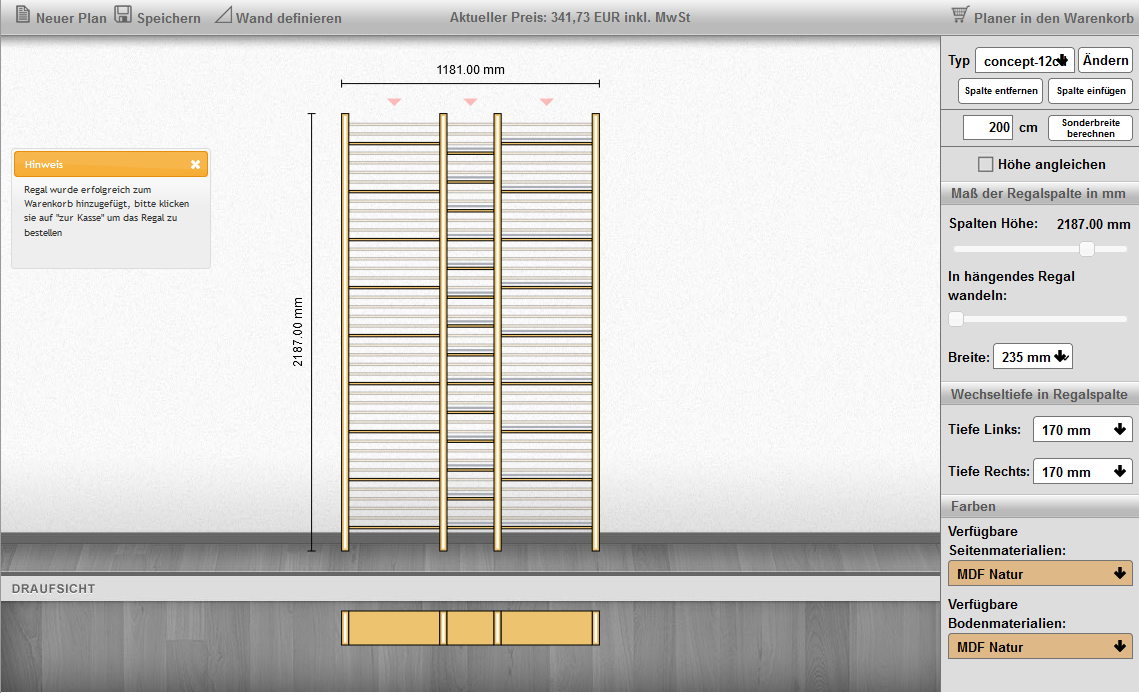The height and width of the screenshot is (693, 1139).
Task: Expand the Tiefe Rechts dropdown
Action: 1082,471
